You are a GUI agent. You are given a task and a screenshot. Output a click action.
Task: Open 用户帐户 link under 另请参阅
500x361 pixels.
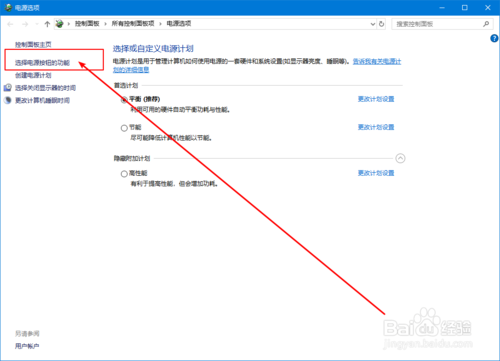point(27,346)
